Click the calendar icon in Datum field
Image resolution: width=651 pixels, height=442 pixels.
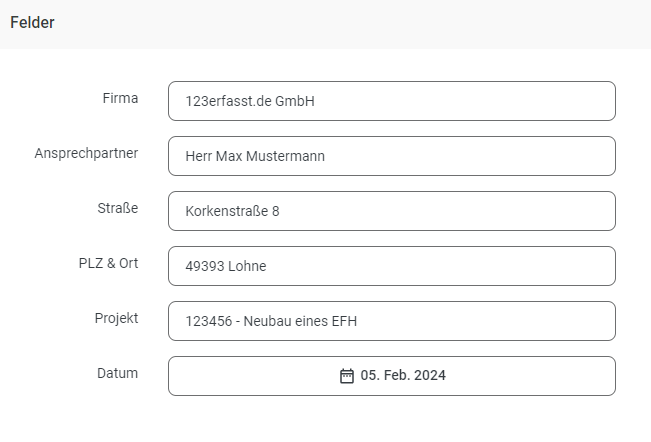[x=347, y=376]
